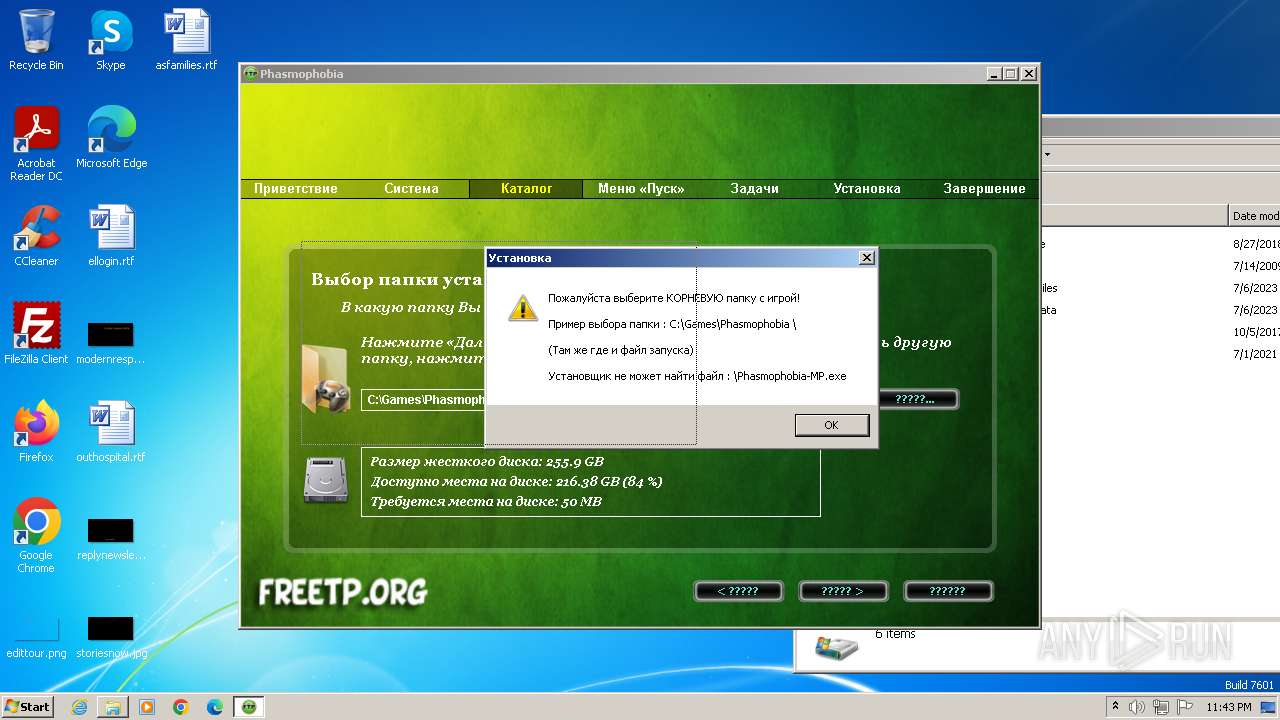Show hidden tray icons arrow
The height and width of the screenshot is (720, 1280).
1115,707
